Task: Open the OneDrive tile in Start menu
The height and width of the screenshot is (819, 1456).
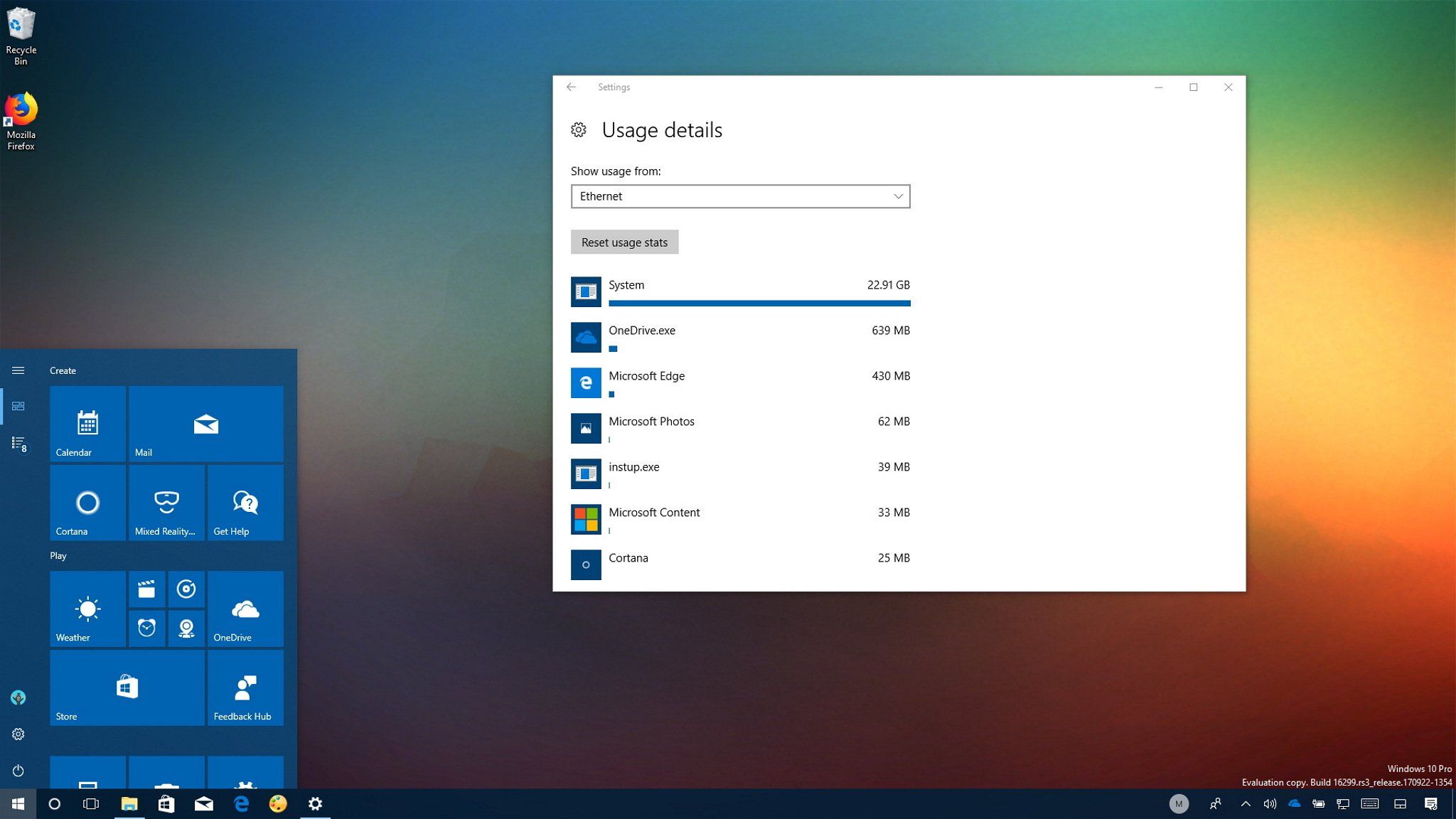Action: coord(245,609)
